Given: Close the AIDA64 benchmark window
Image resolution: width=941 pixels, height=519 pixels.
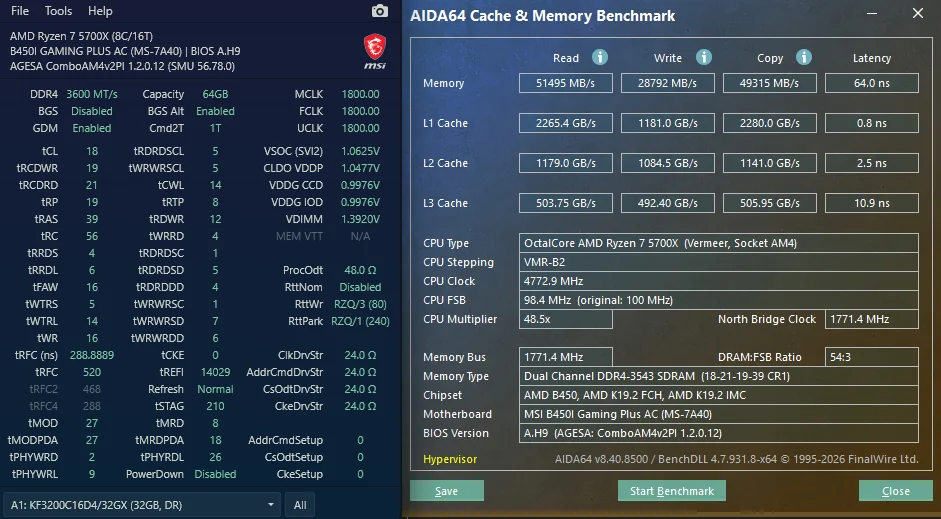Looking at the screenshot, I should tap(918, 13).
